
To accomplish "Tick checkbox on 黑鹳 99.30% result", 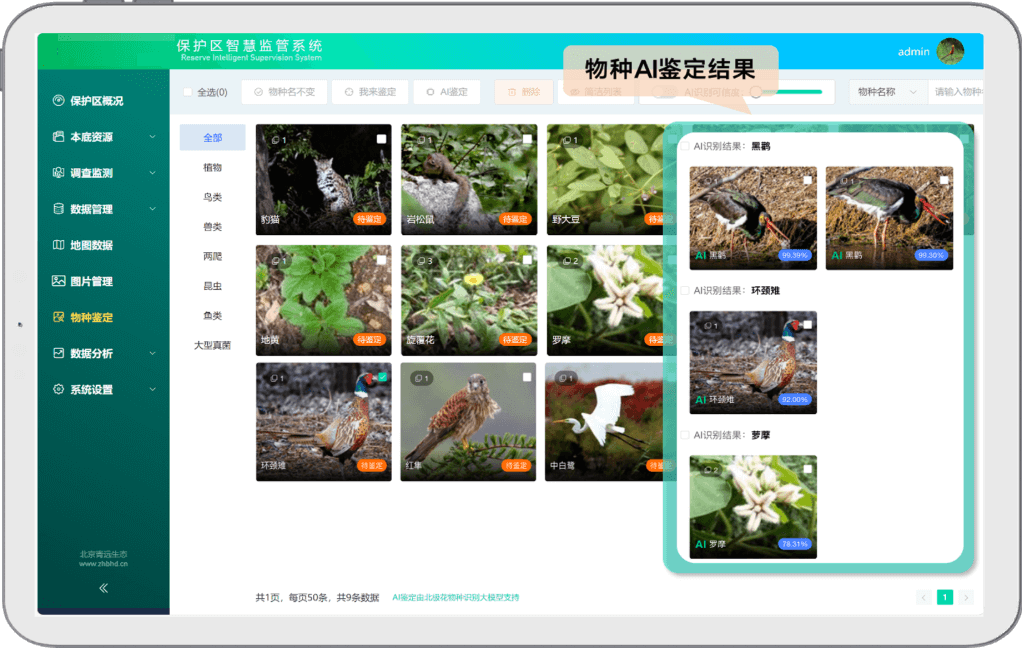I will 944,180.
